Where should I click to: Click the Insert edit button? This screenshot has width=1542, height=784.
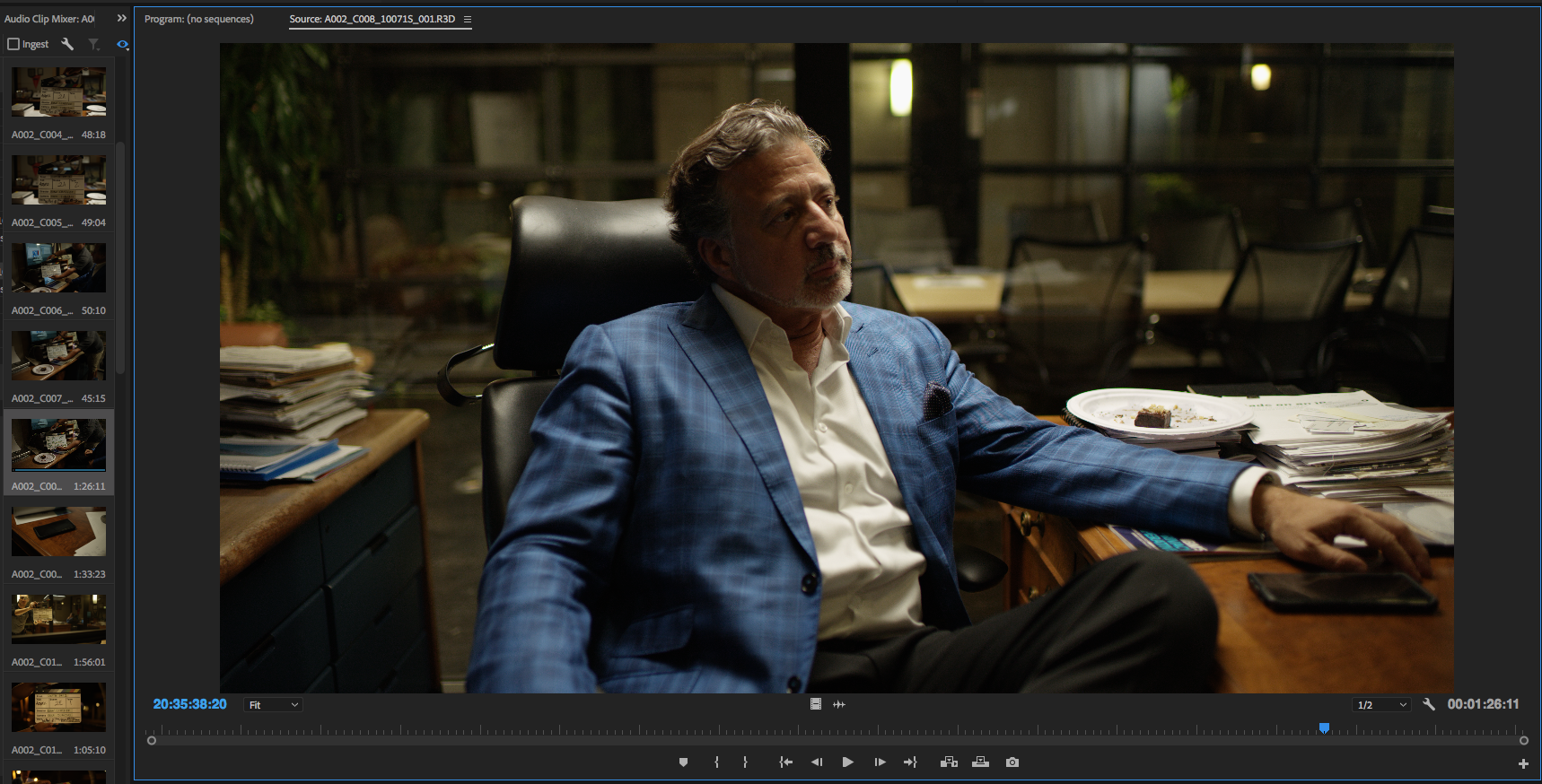[x=949, y=762]
